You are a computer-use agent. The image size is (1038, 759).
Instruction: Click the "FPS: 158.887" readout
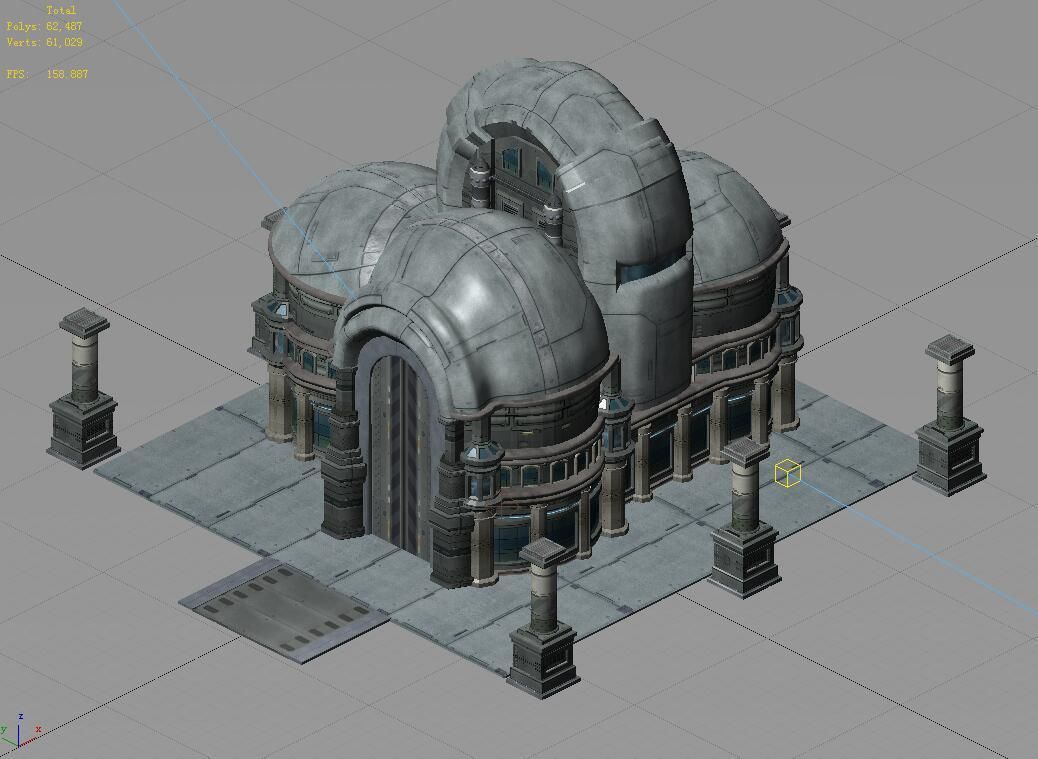pyautogui.click(x=47, y=74)
